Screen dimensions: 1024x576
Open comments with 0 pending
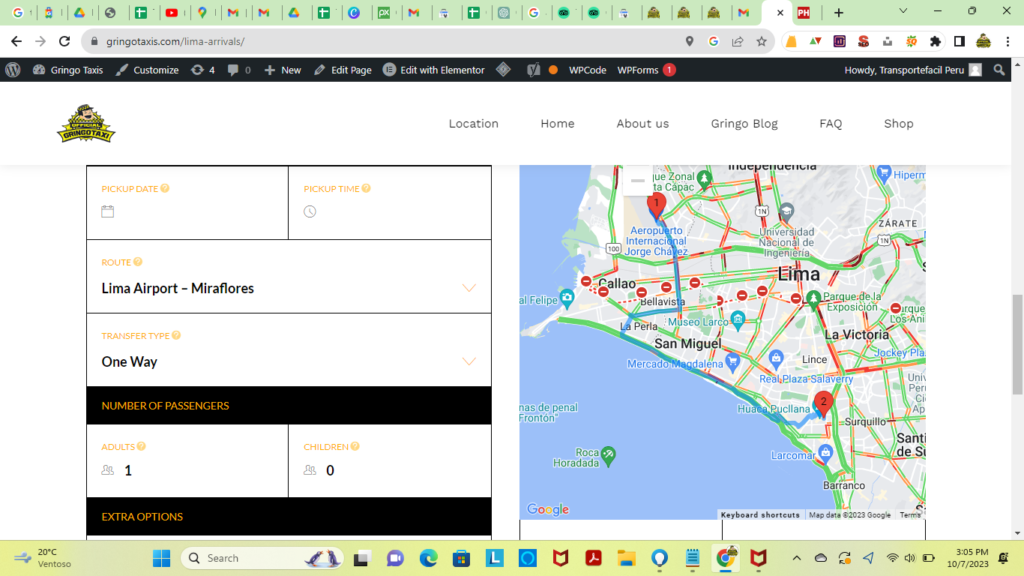238,70
